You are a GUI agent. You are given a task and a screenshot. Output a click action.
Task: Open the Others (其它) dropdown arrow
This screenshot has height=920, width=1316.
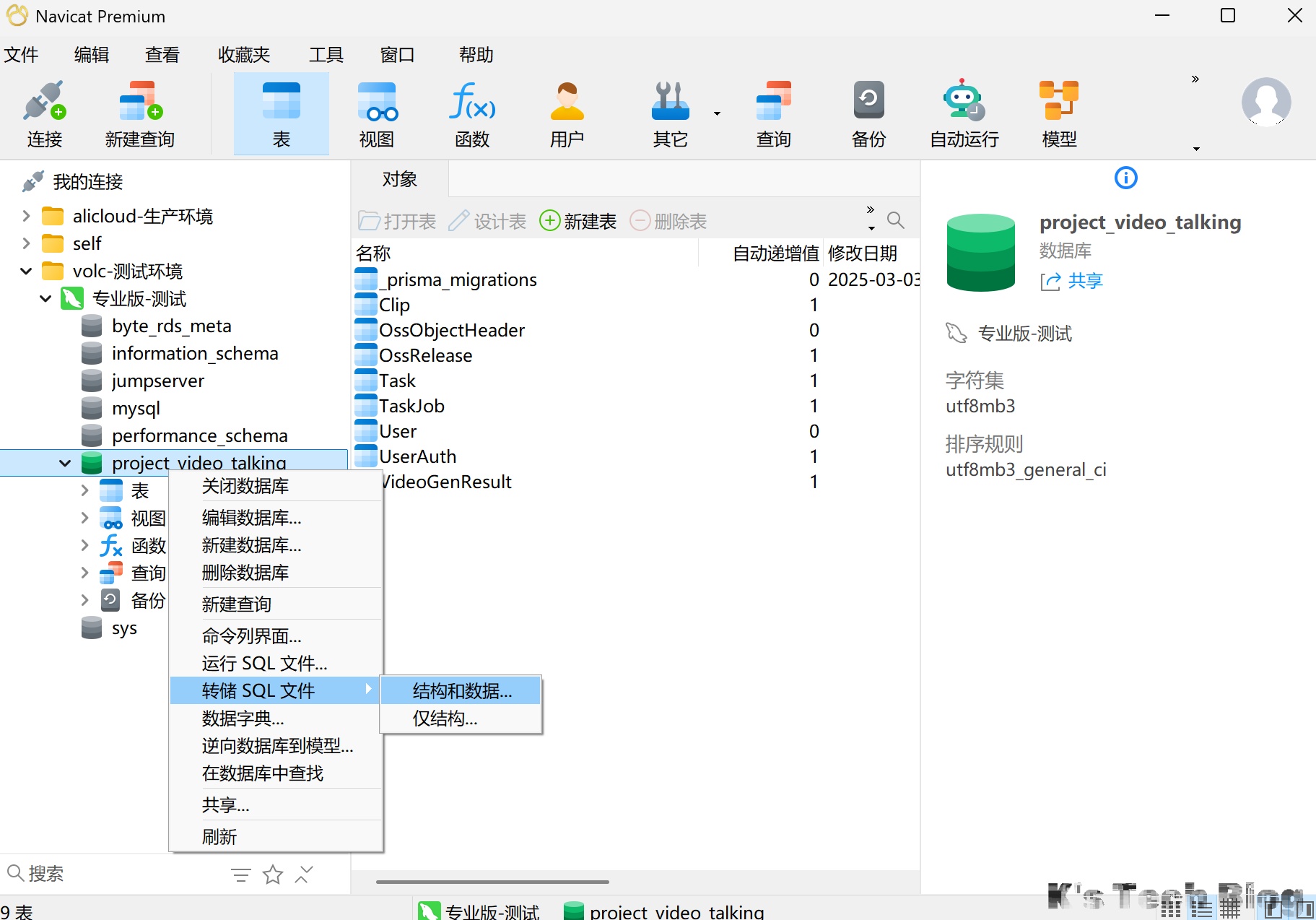pos(717,113)
